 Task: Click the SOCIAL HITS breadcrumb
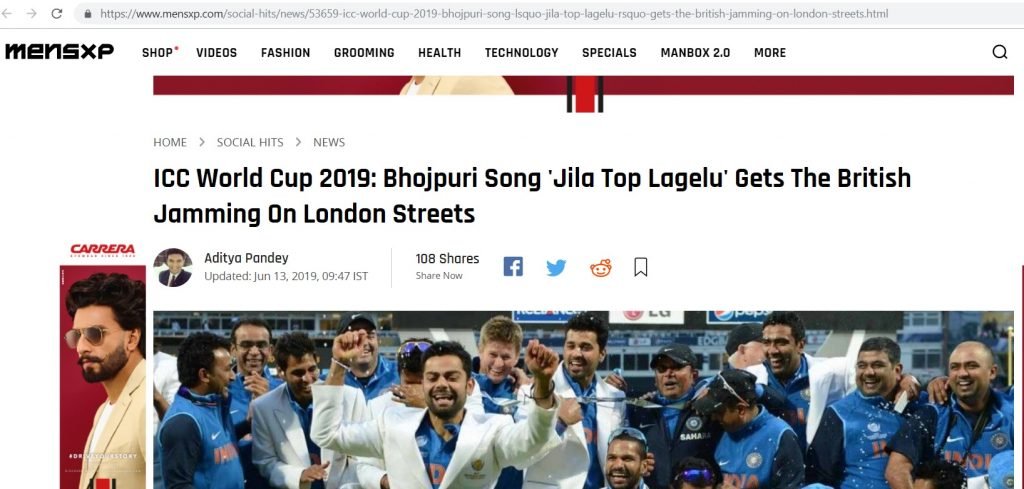point(250,142)
